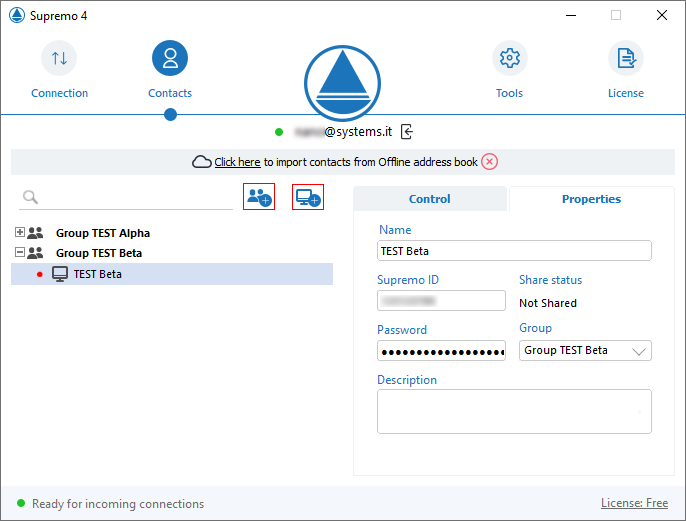The image size is (686, 521).
Task: Click the Contacts label
Action: pyautogui.click(x=170, y=93)
